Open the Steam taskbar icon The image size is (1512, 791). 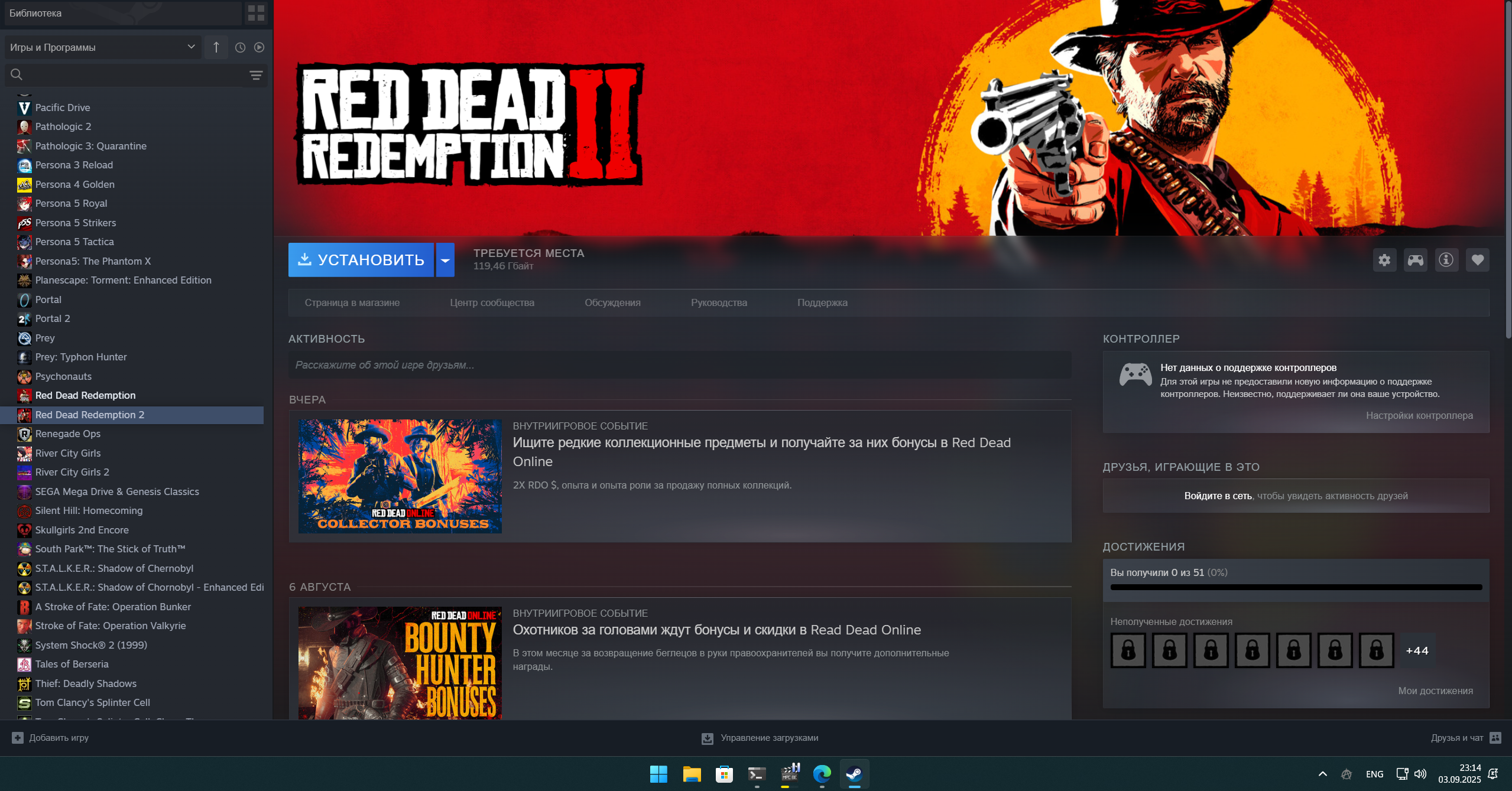click(854, 773)
